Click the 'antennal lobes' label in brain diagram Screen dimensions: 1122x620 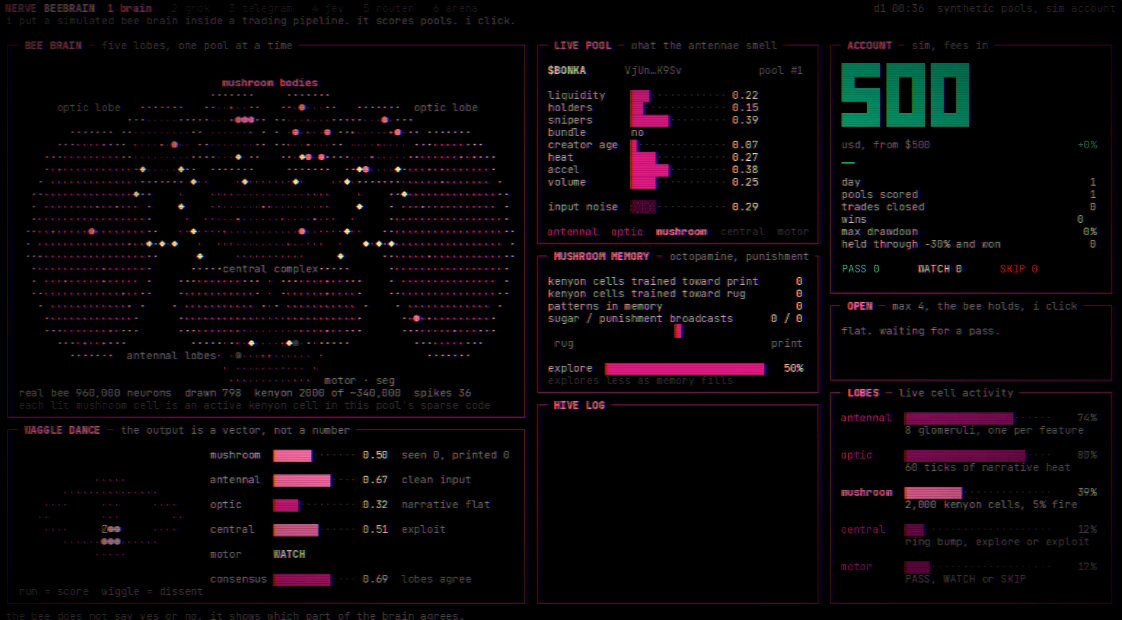click(171, 356)
